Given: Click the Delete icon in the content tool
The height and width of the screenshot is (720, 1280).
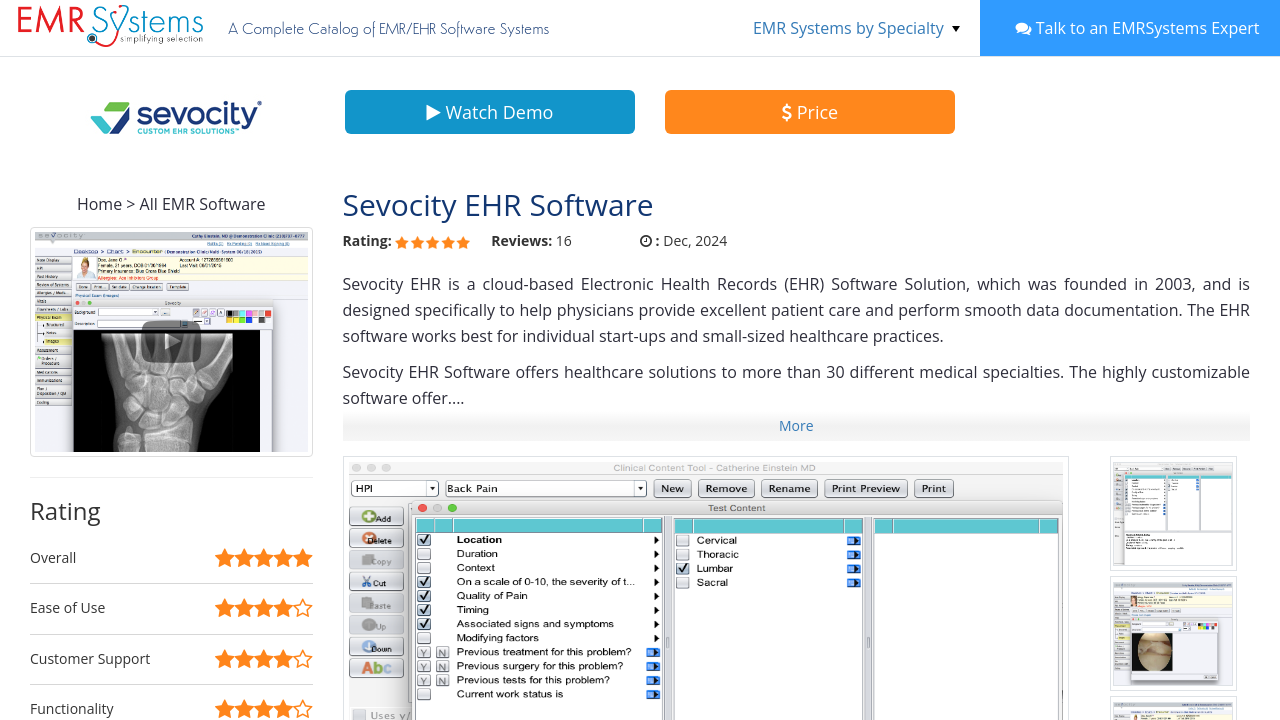Looking at the screenshot, I should 376,539.
